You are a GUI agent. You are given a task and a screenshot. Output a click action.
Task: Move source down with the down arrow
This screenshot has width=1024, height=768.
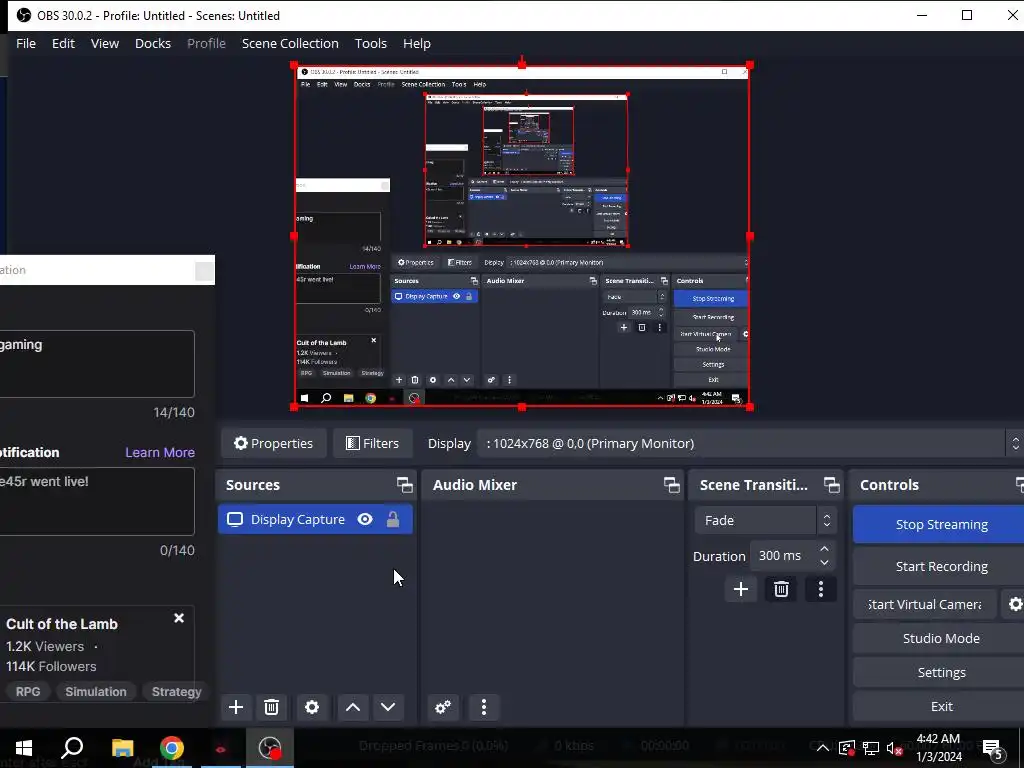tap(388, 707)
